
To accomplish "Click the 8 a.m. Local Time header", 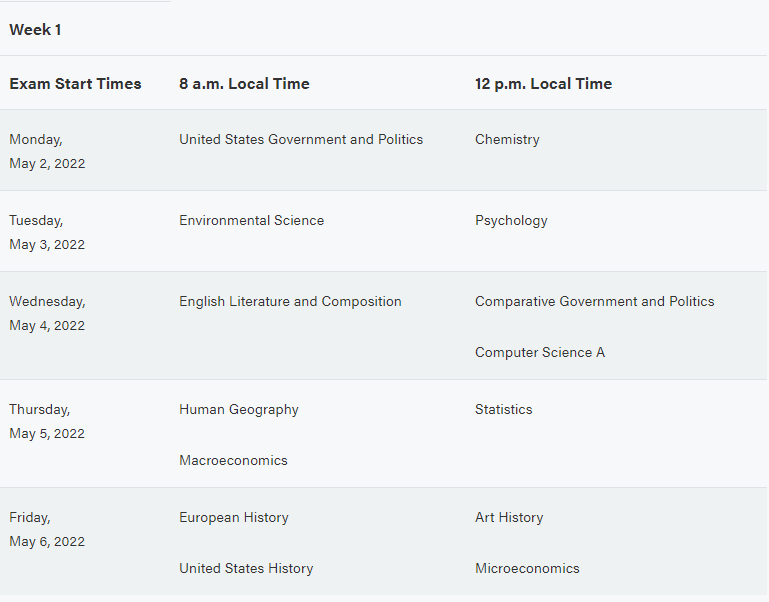I will pyautogui.click(x=244, y=84).
